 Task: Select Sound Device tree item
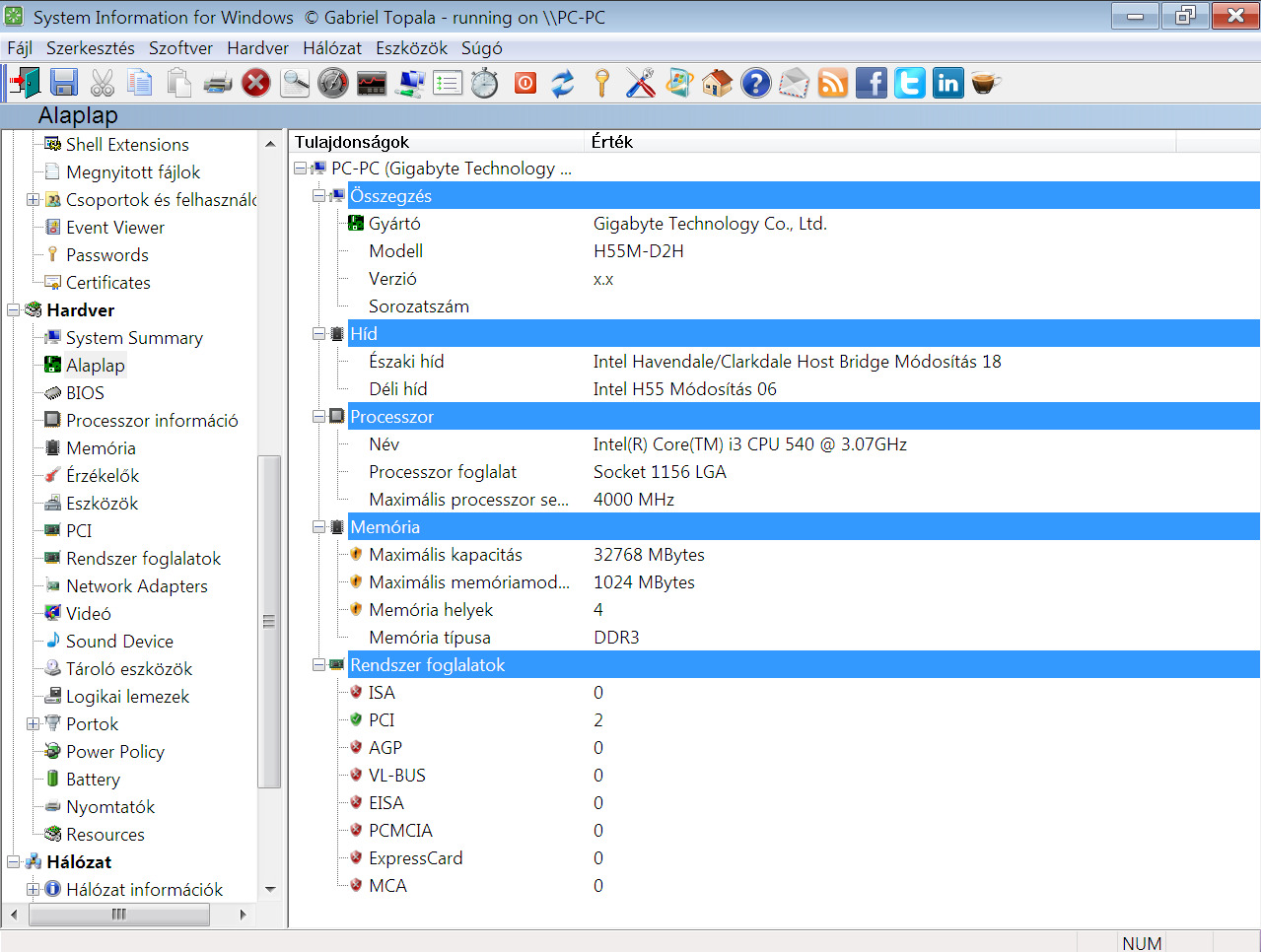click(119, 642)
